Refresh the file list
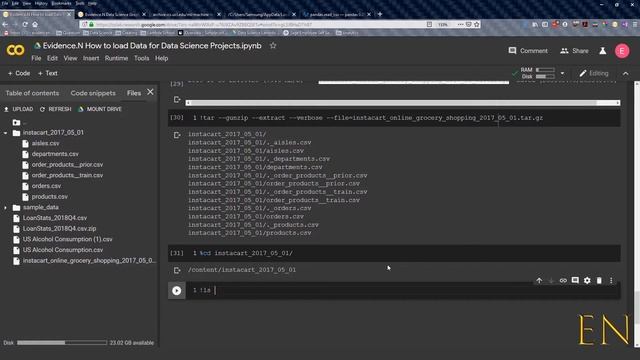 [56, 109]
